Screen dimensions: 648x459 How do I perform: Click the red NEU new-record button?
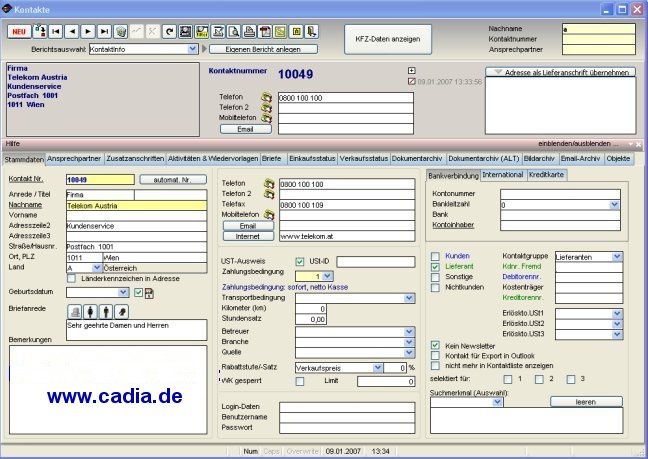tap(19, 32)
